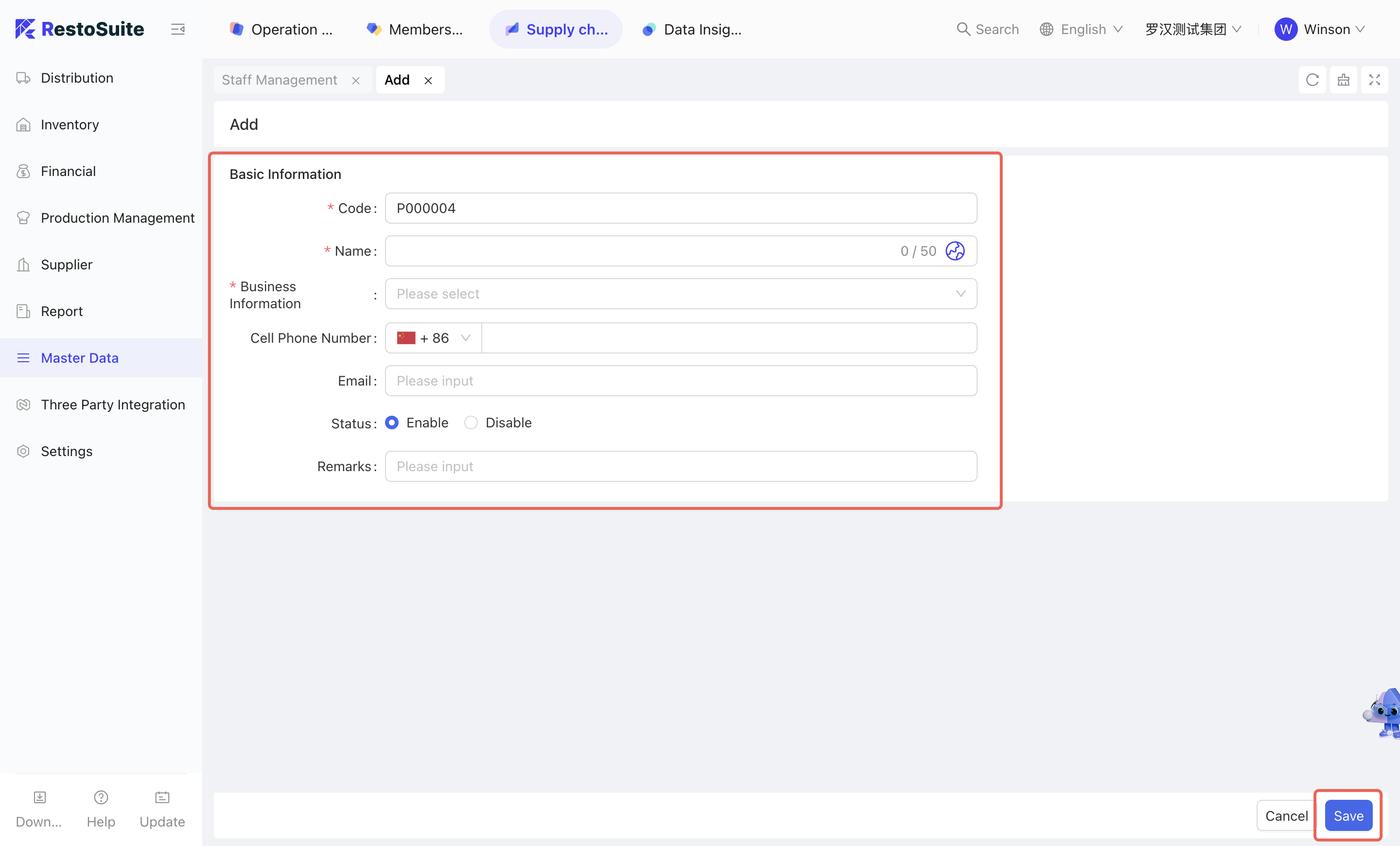Close the Add tab
The image size is (1400, 846).
tap(428, 81)
